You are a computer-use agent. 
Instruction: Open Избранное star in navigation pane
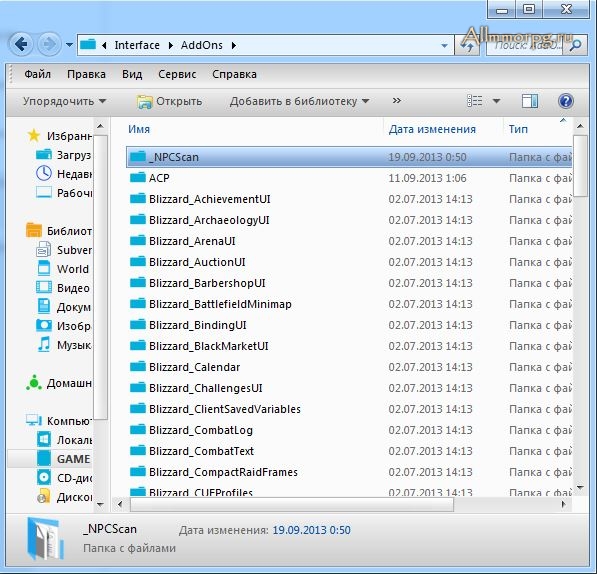(x=34, y=135)
